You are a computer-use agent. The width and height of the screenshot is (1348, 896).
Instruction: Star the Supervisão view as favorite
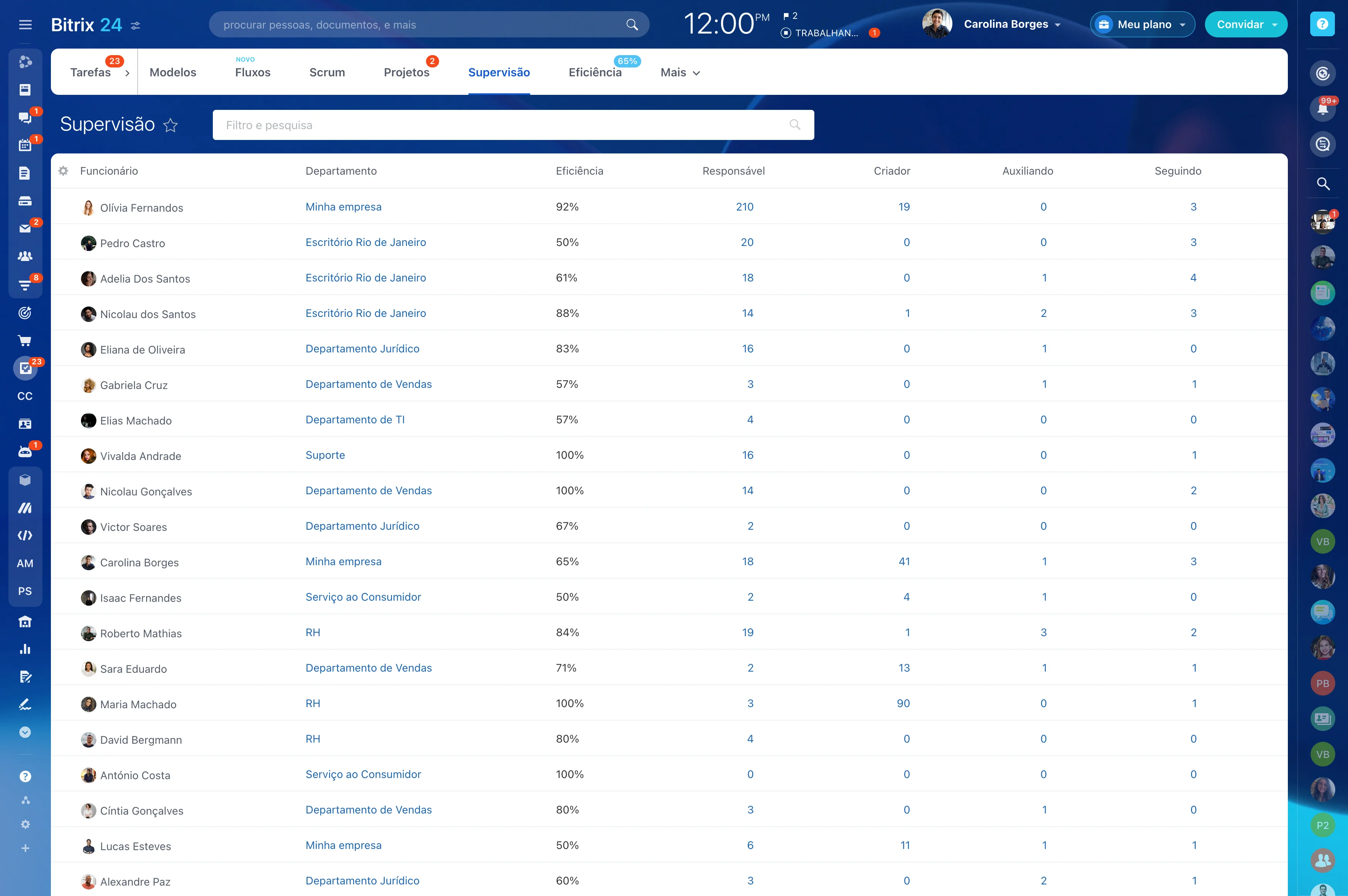click(x=171, y=125)
